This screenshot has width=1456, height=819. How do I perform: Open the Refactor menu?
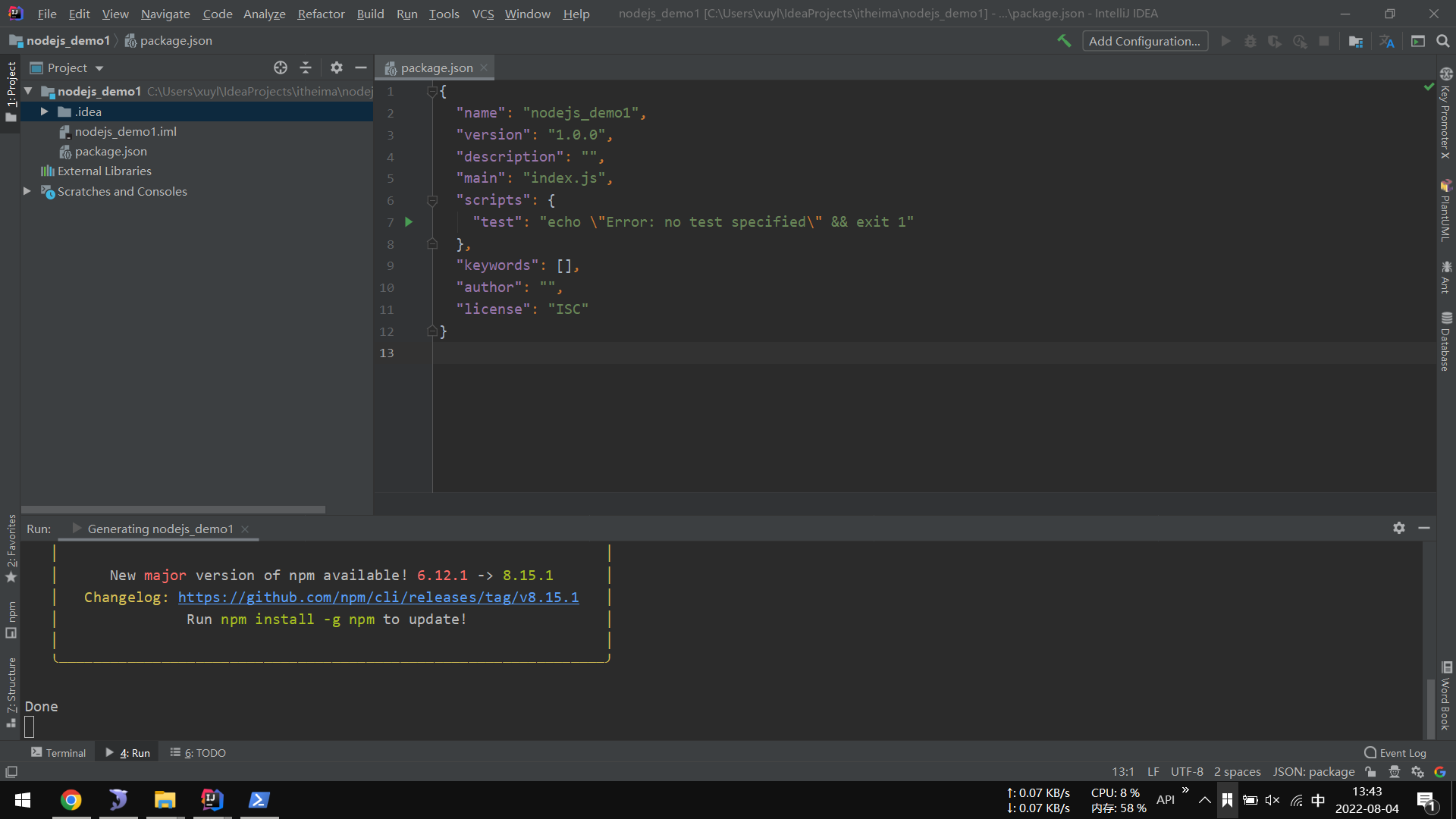pyautogui.click(x=321, y=14)
